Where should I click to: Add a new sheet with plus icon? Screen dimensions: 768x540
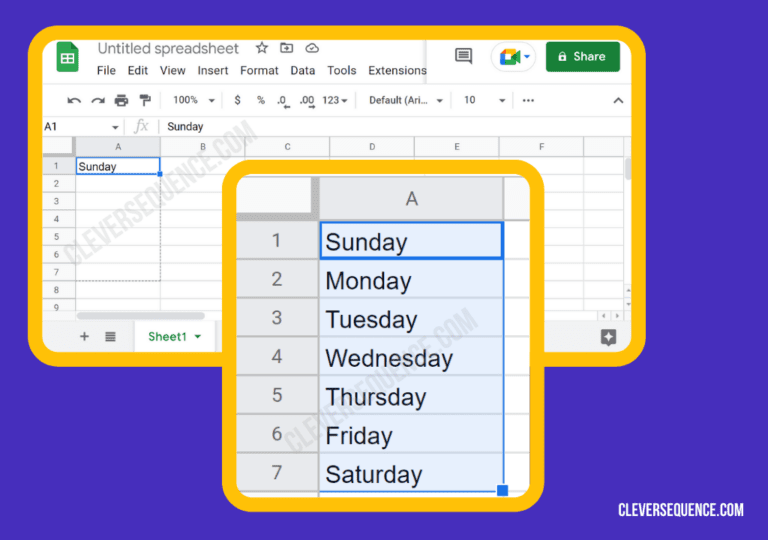point(84,337)
